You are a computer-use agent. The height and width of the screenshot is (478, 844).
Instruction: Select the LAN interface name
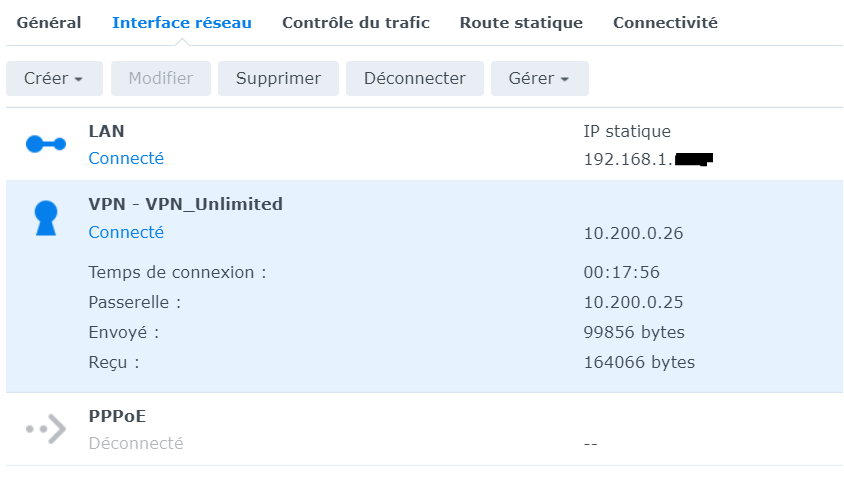coord(106,131)
